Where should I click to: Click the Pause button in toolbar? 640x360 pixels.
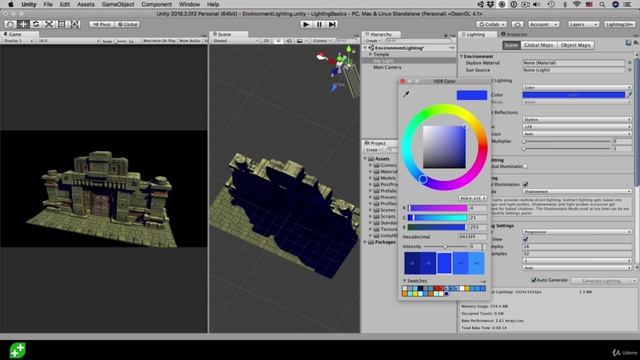click(319, 24)
